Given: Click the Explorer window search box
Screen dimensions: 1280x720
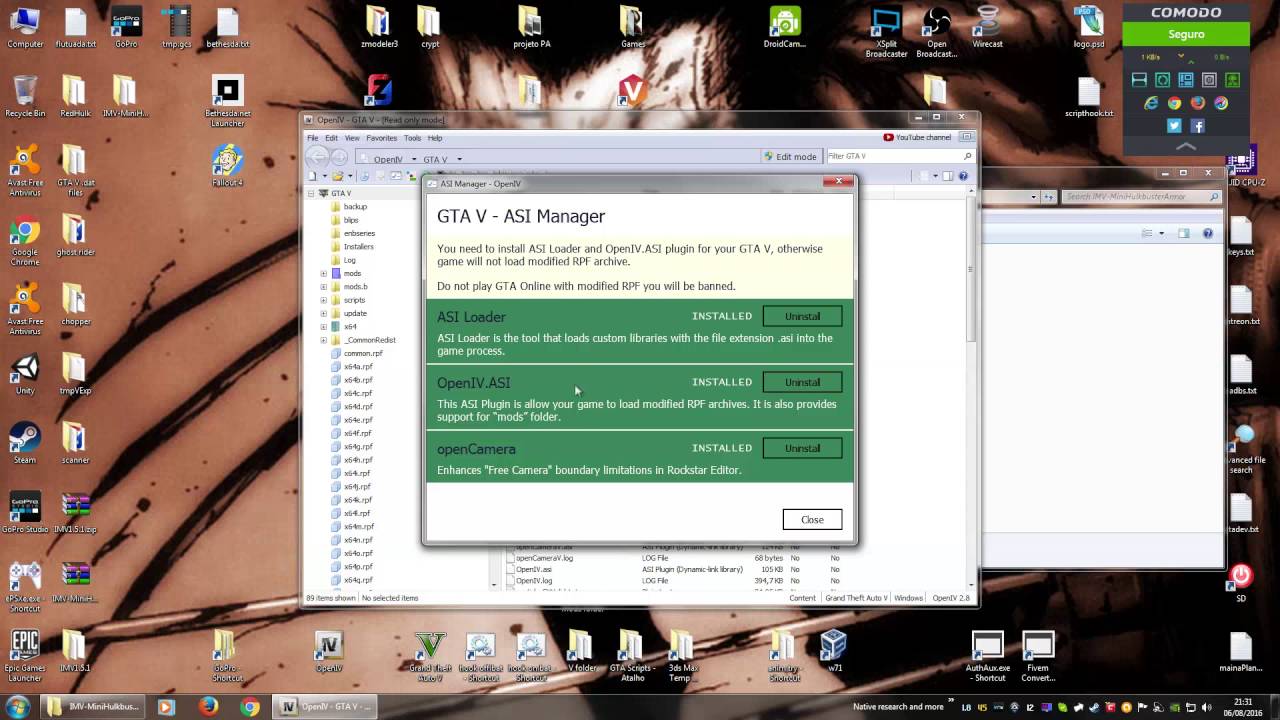Looking at the screenshot, I should coord(1142,197).
